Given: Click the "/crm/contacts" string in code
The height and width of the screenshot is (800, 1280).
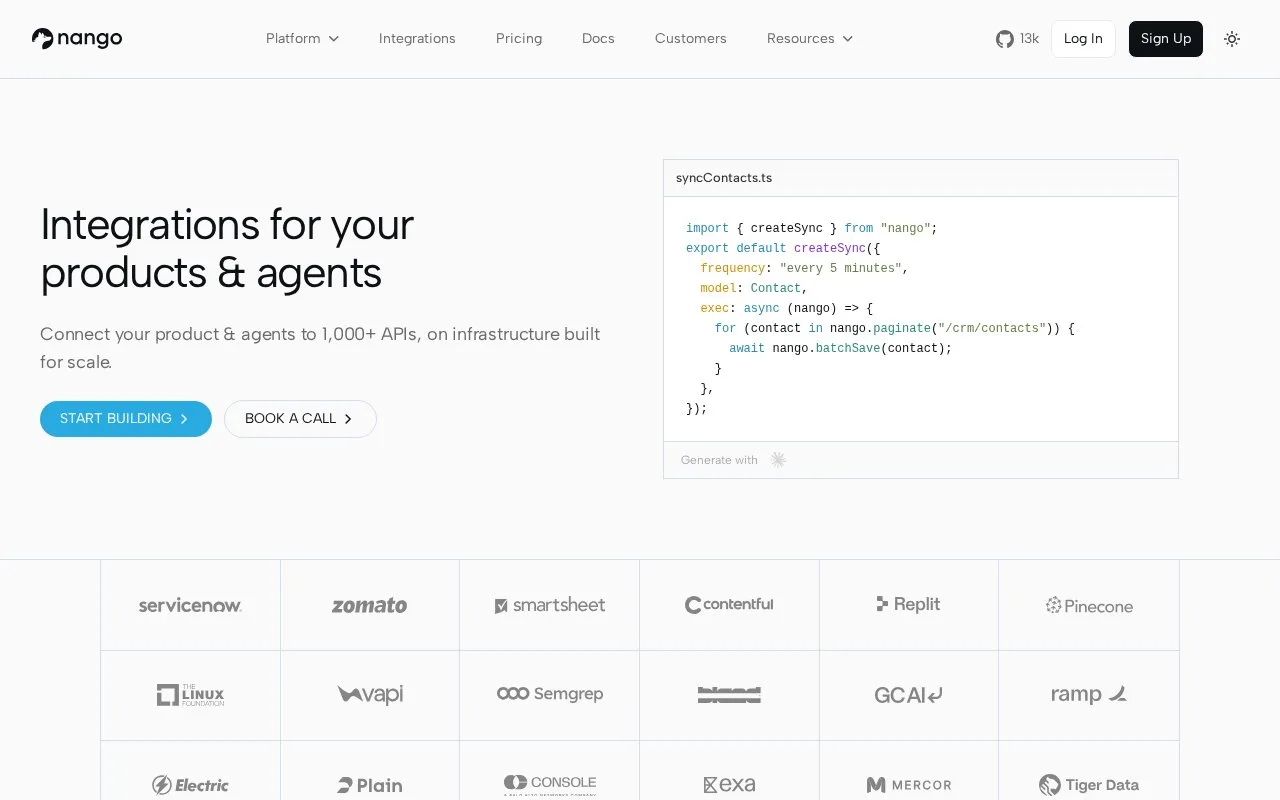Looking at the screenshot, I should (992, 329).
